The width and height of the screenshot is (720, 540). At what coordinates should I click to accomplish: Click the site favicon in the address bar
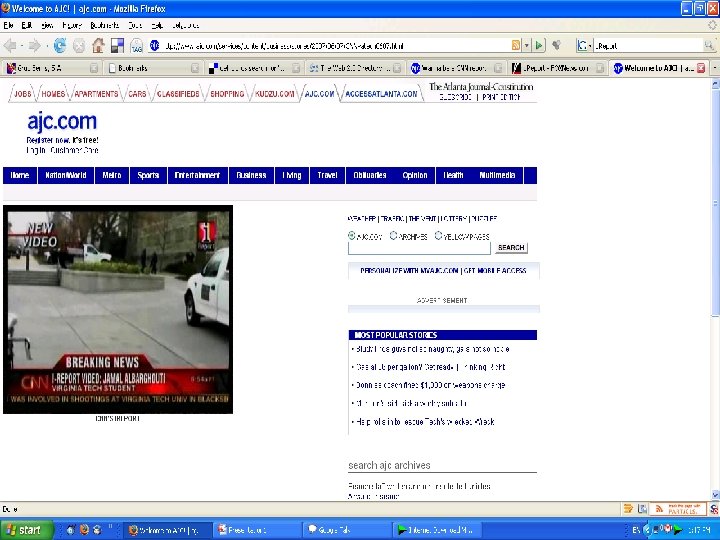[155, 45]
